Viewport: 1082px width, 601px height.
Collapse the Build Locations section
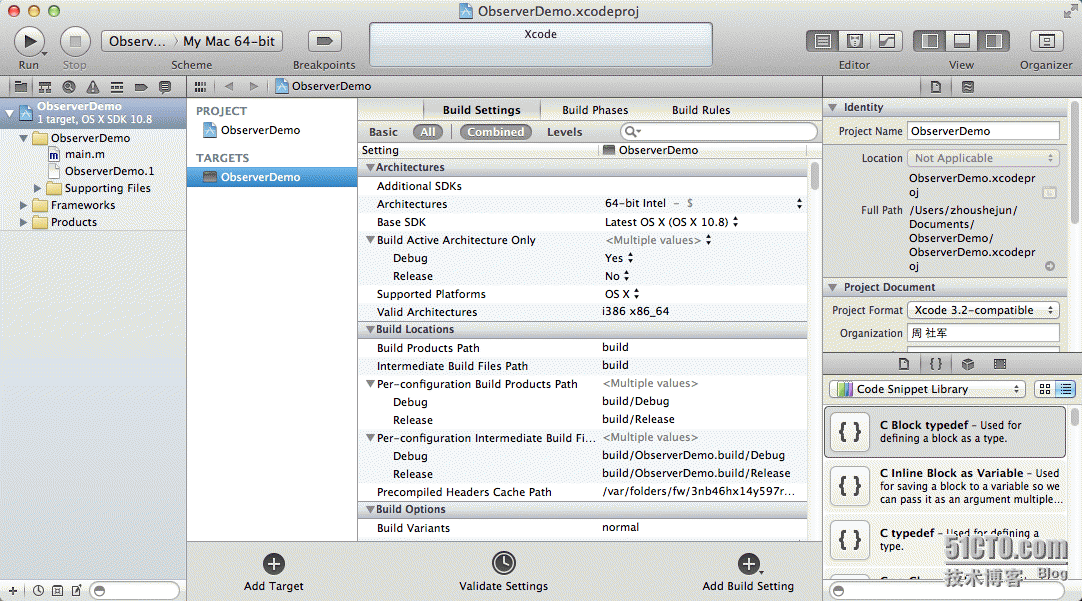pos(371,330)
